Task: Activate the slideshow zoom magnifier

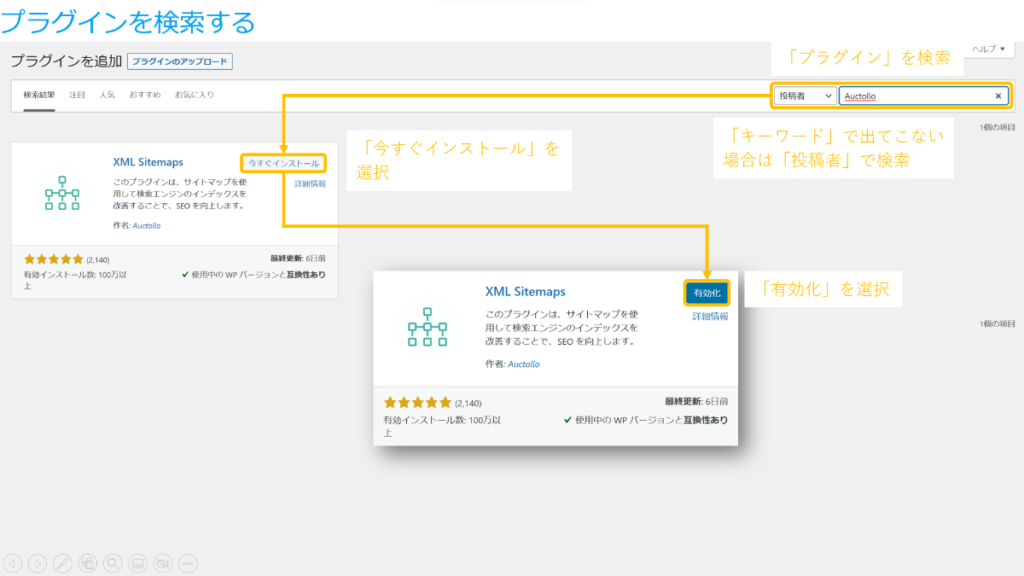Action: point(113,563)
